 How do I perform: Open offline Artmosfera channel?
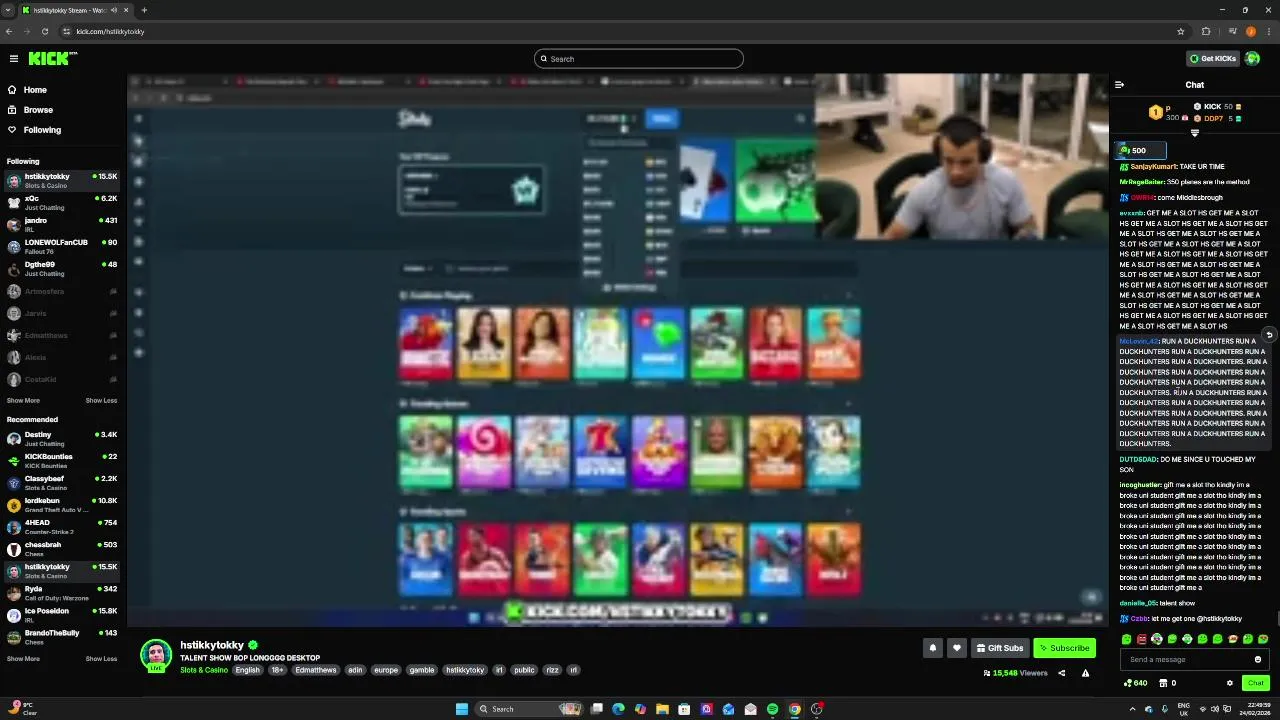[60, 292]
